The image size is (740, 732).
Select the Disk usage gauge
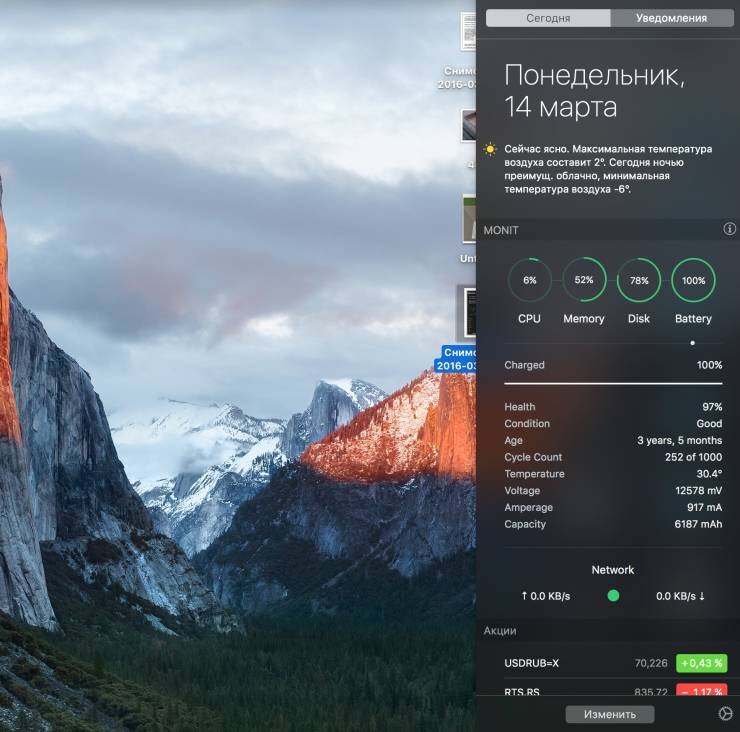[x=639, y=280]
